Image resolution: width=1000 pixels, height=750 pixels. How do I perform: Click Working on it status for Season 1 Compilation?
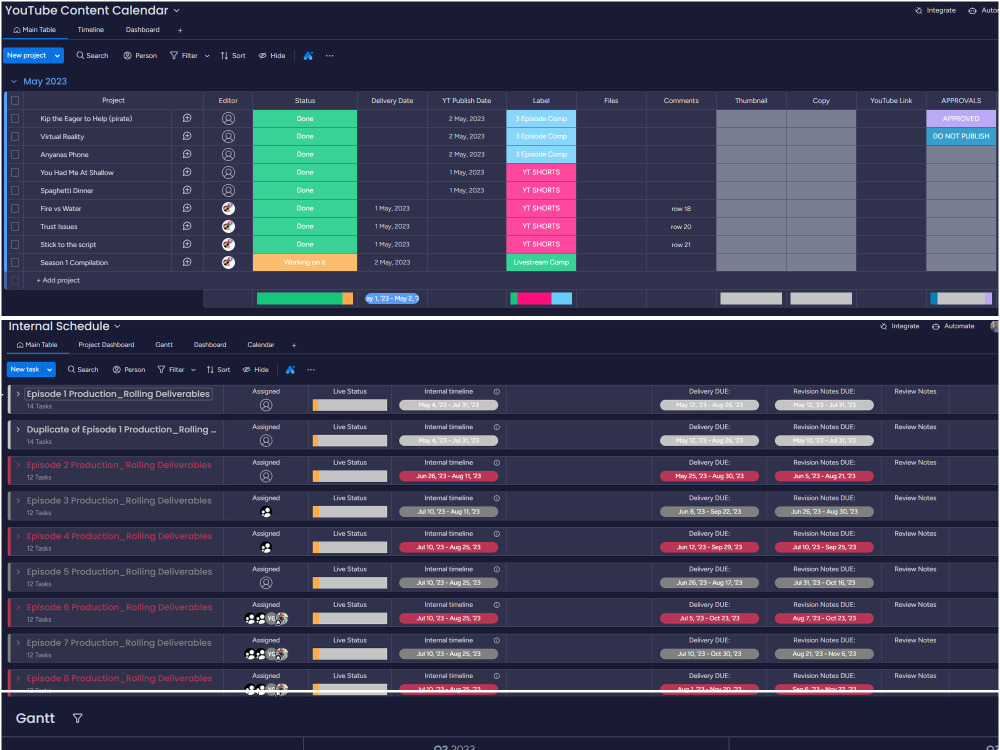tap(305, 262)
